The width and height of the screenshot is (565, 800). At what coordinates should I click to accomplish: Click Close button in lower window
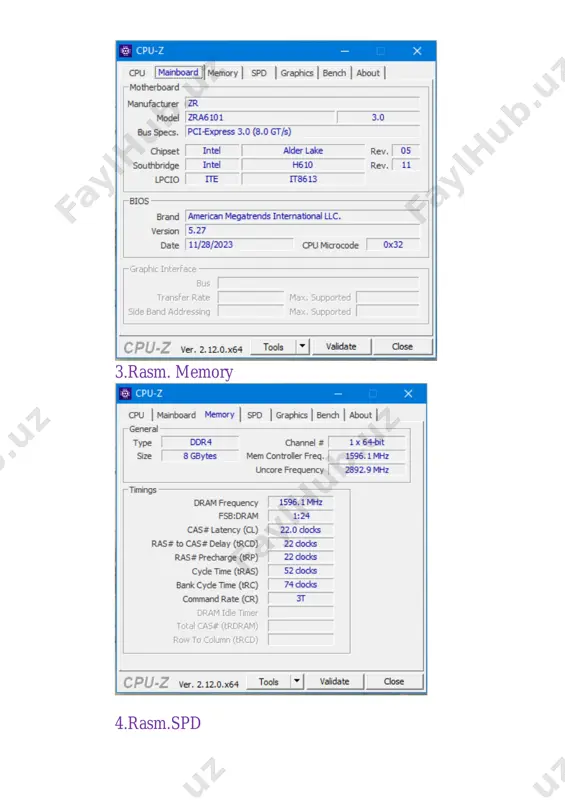[394, 681]
